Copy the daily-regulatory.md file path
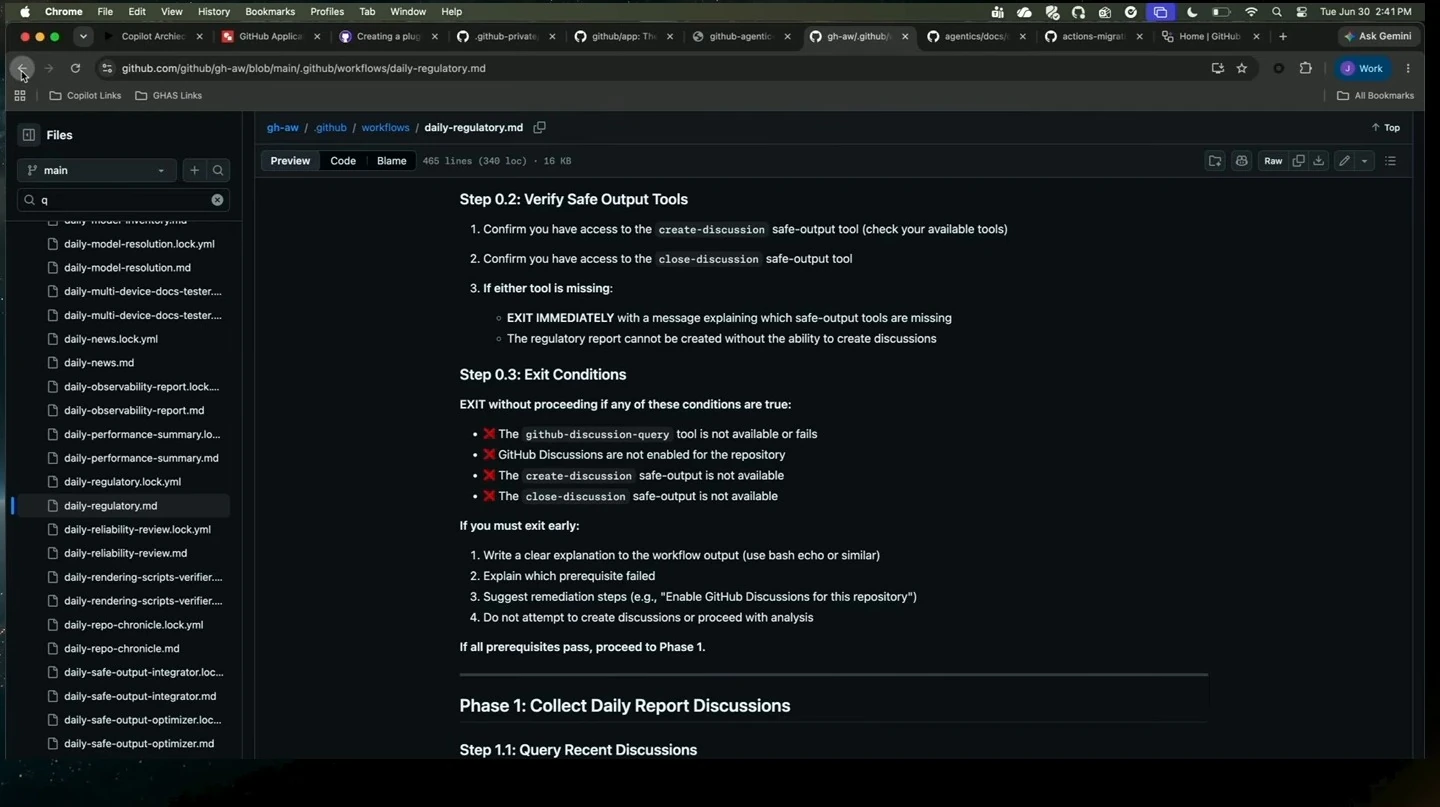The image size is (1440, 807). pos(539,128)
